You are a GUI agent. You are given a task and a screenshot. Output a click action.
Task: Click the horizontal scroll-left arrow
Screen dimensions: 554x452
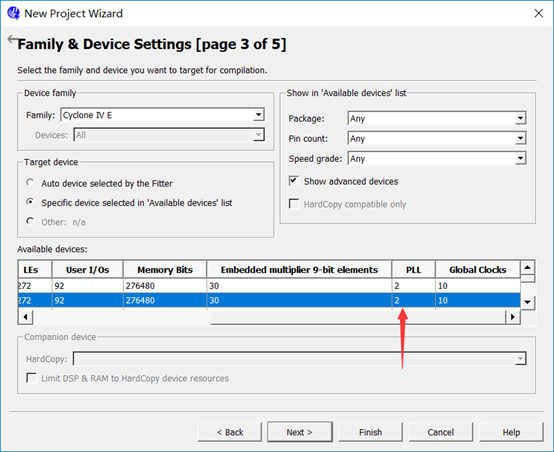tap(25, 317)
